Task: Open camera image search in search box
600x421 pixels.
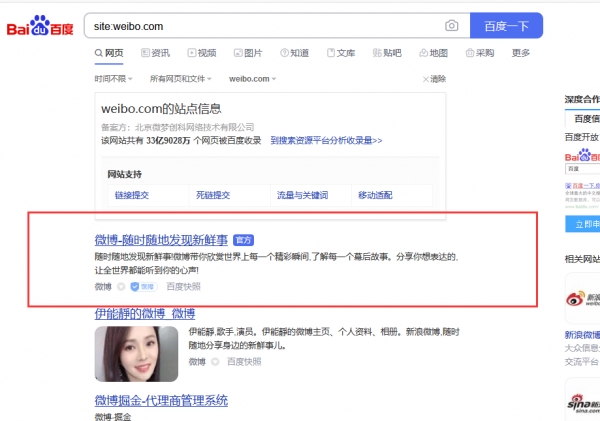Action: tap(451, 25)
